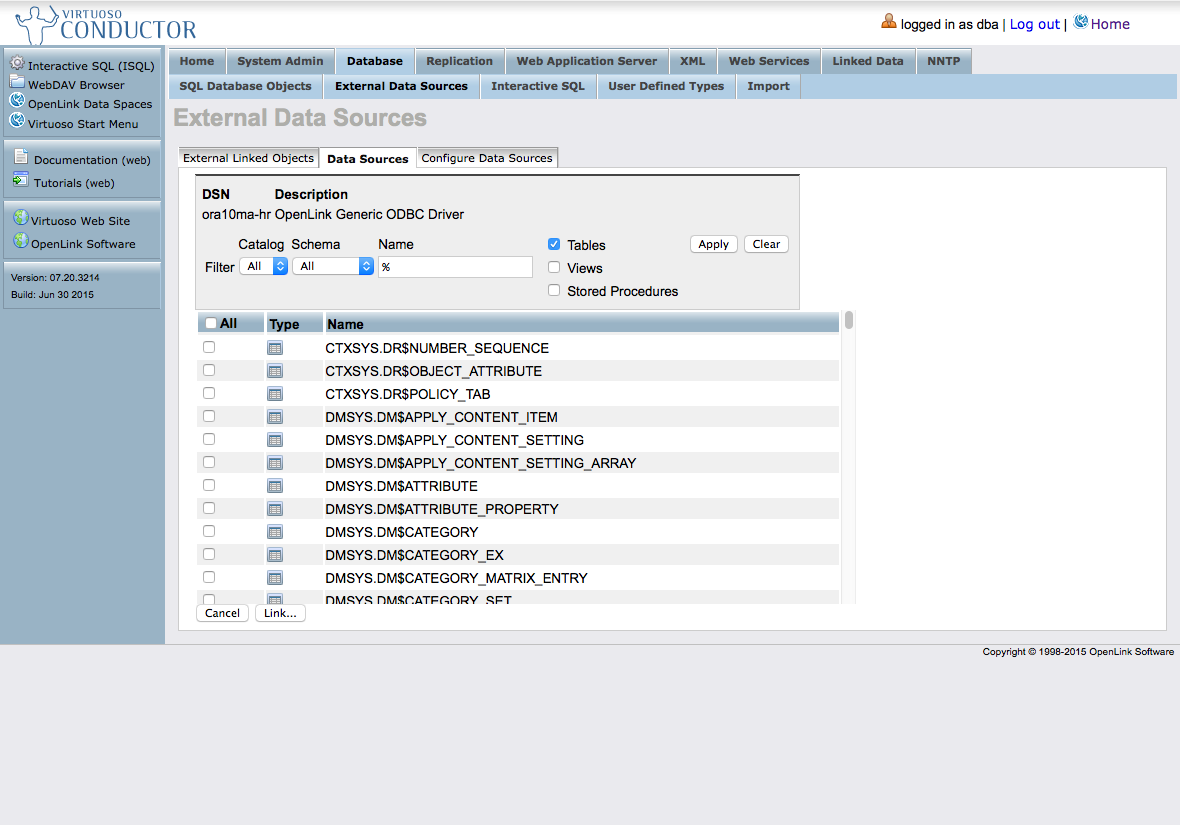Open the WebDAV Browser folder icon

click(17, 83)
